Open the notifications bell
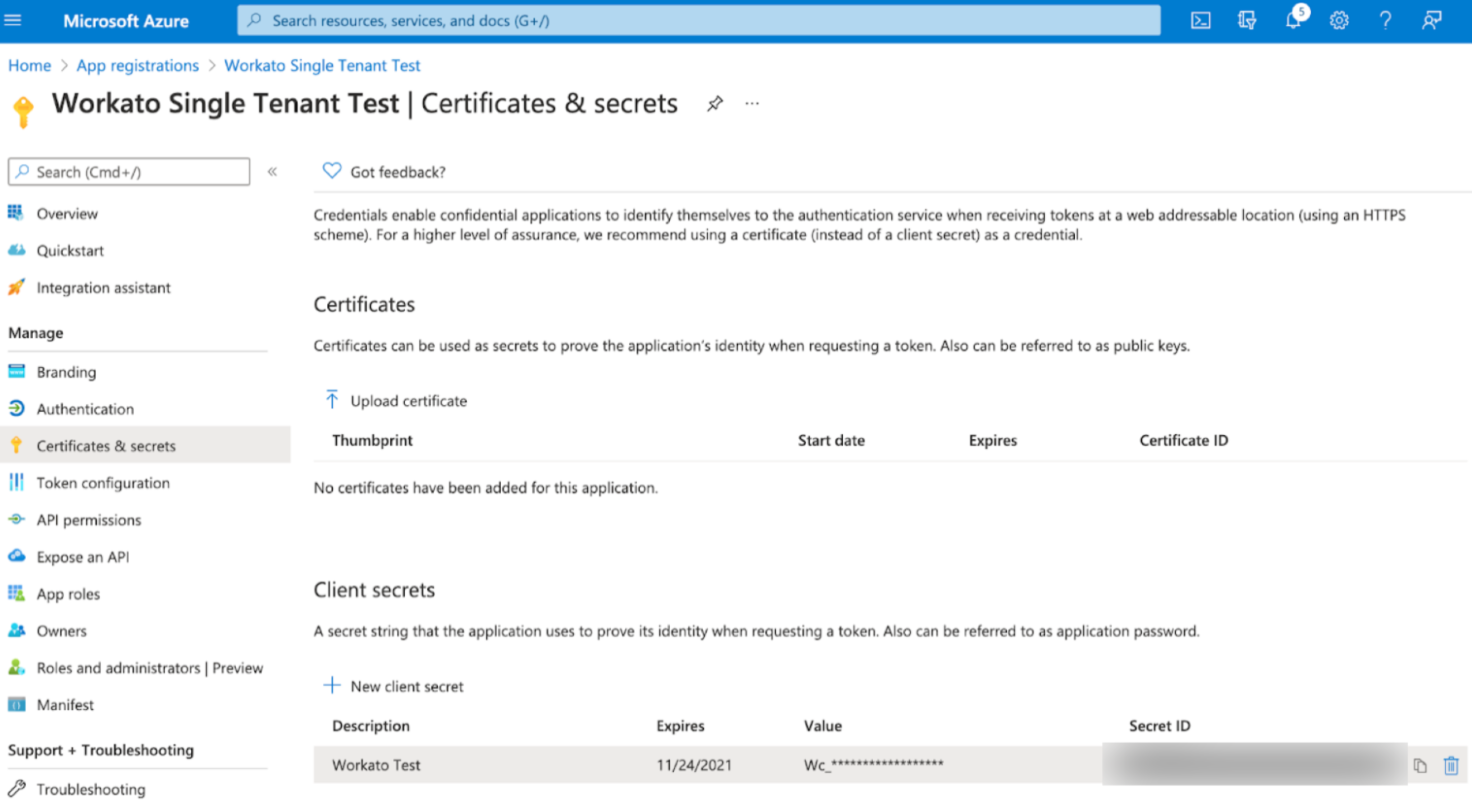The height and width of the screenshot is (812, 1472). (1294, 20)
